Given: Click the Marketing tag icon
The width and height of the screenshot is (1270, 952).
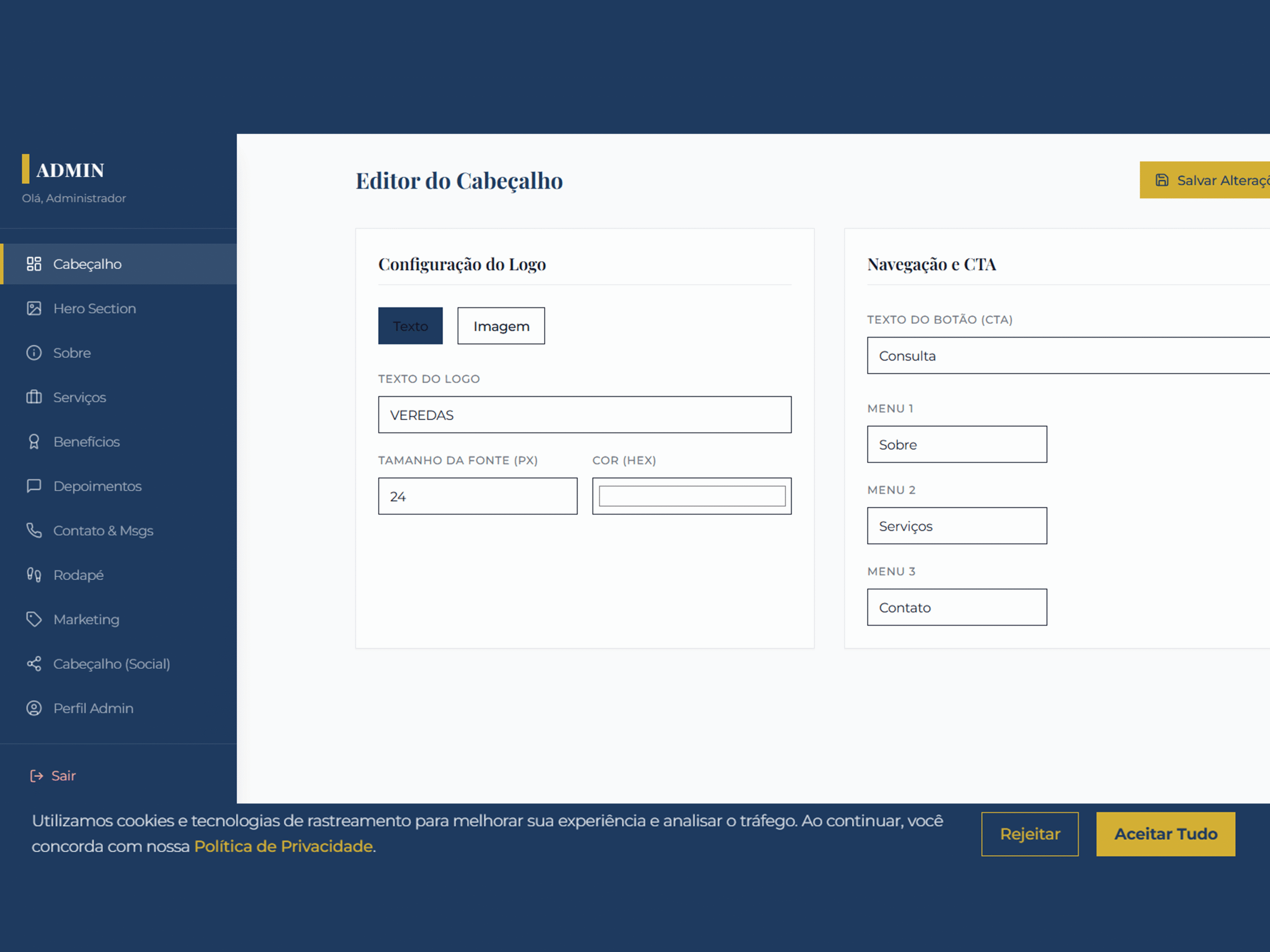Looking at the screenshot, I should (34, 619).
